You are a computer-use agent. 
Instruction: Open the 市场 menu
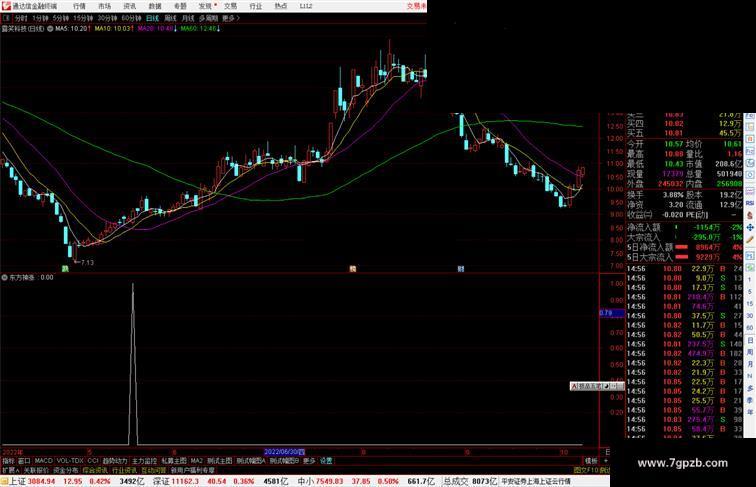(104, 6)
